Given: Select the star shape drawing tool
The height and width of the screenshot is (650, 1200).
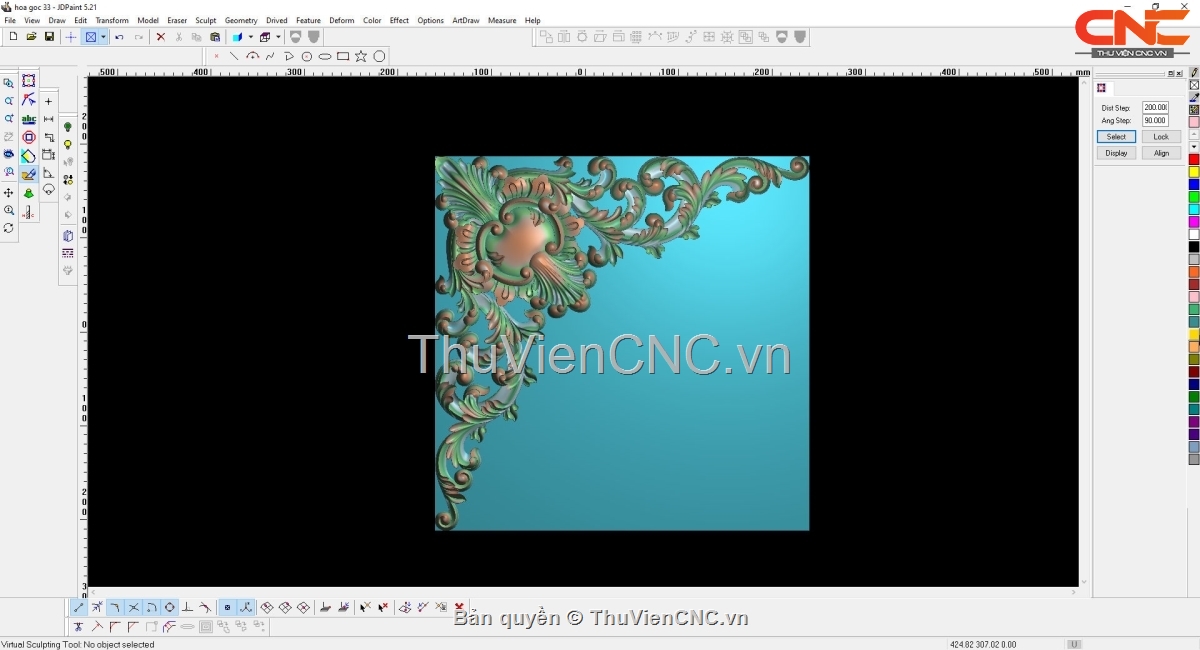Looking at the screenshot, I should pyautogui.click(x=361, y=56).
